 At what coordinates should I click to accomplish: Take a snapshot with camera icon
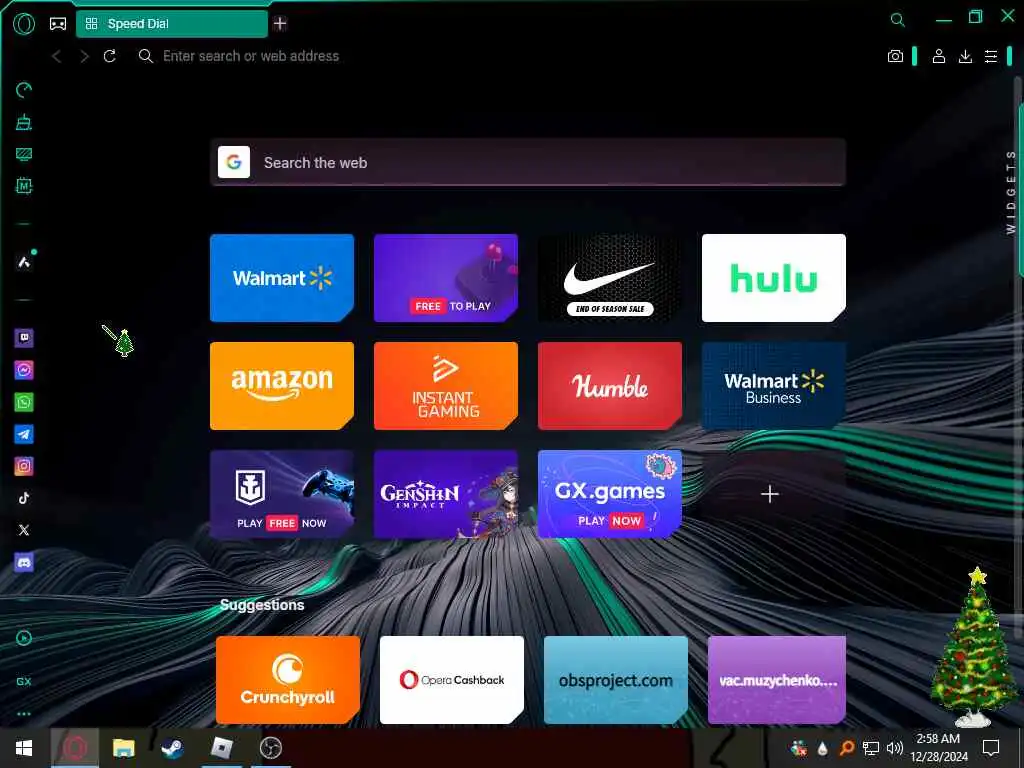[x=895, y=56]
